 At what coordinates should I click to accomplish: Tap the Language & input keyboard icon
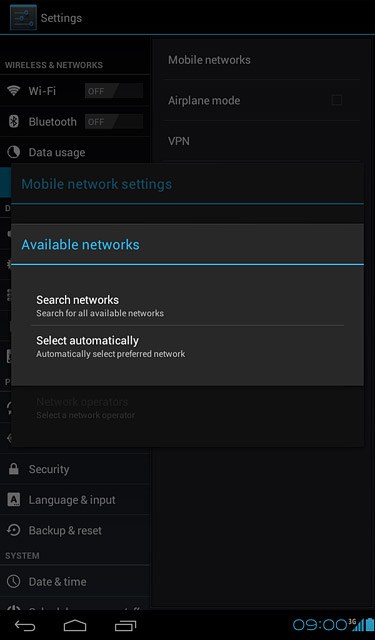click(14, 500)
